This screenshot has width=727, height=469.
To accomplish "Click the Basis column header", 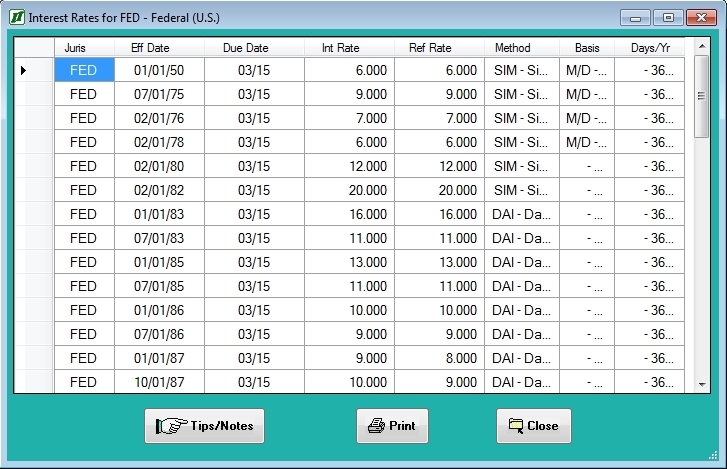I will (587, 48).
